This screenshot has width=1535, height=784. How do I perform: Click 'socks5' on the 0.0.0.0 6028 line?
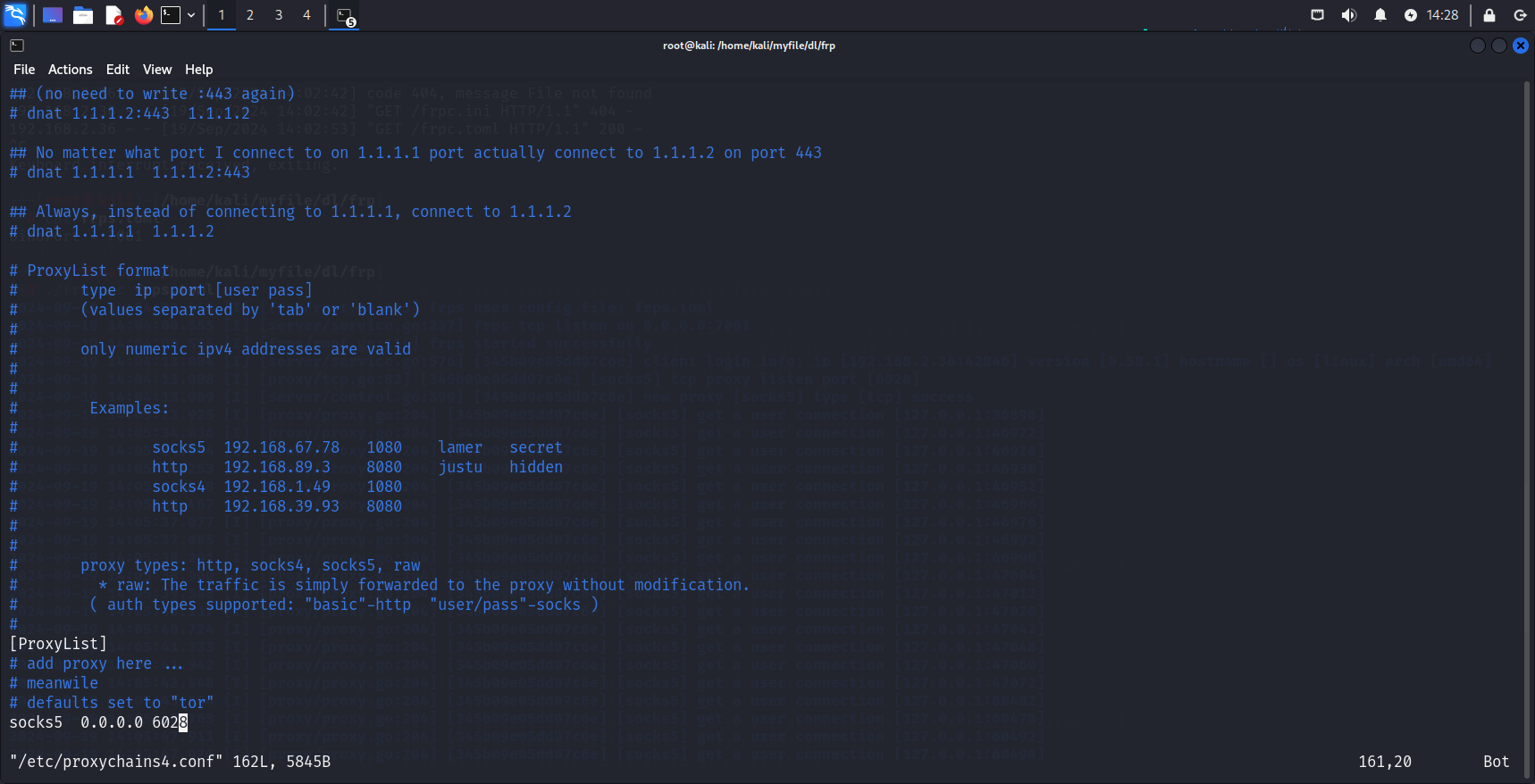click(x=36, y=722)
